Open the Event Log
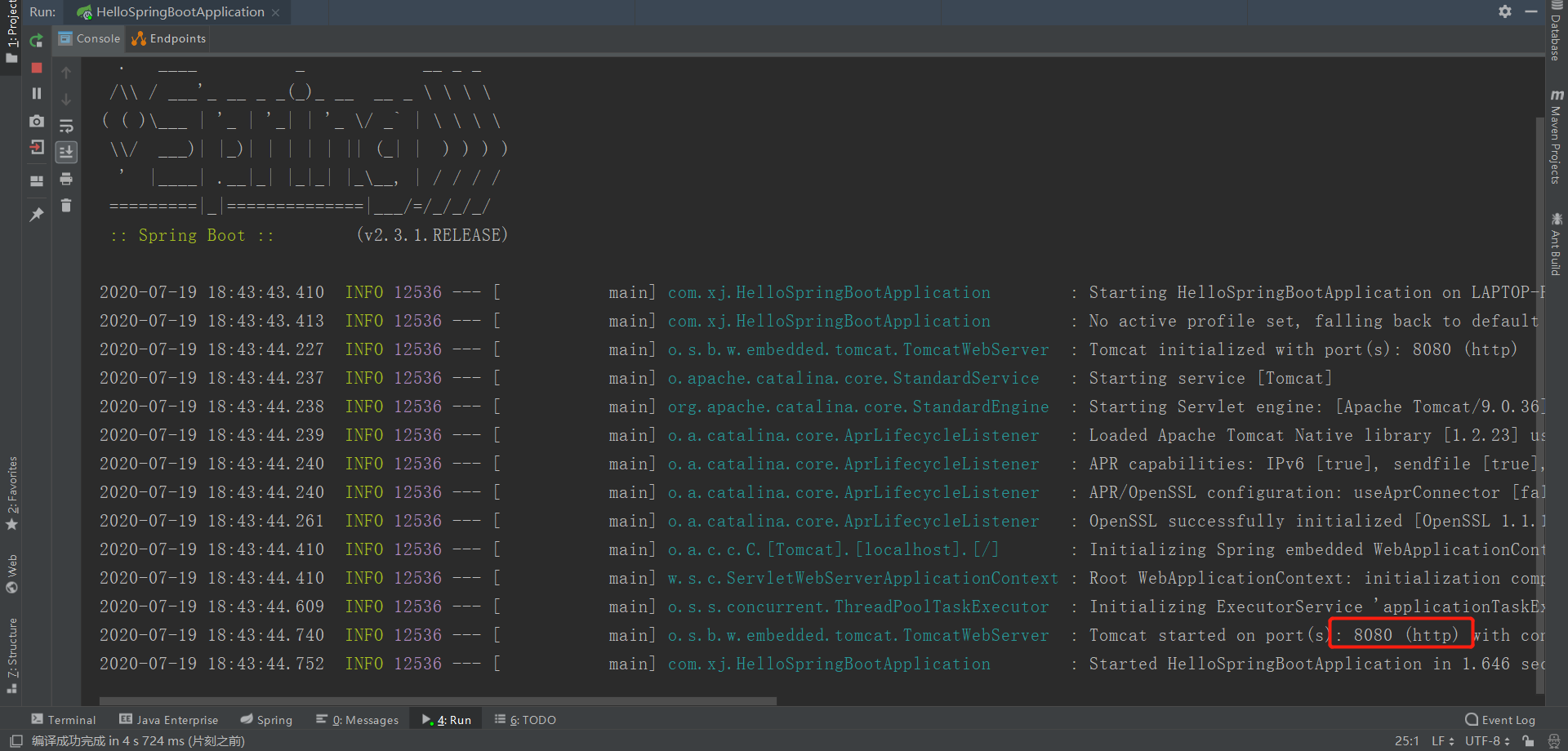This screenshot has height=751, width=1568. (x=1500, y=720)
